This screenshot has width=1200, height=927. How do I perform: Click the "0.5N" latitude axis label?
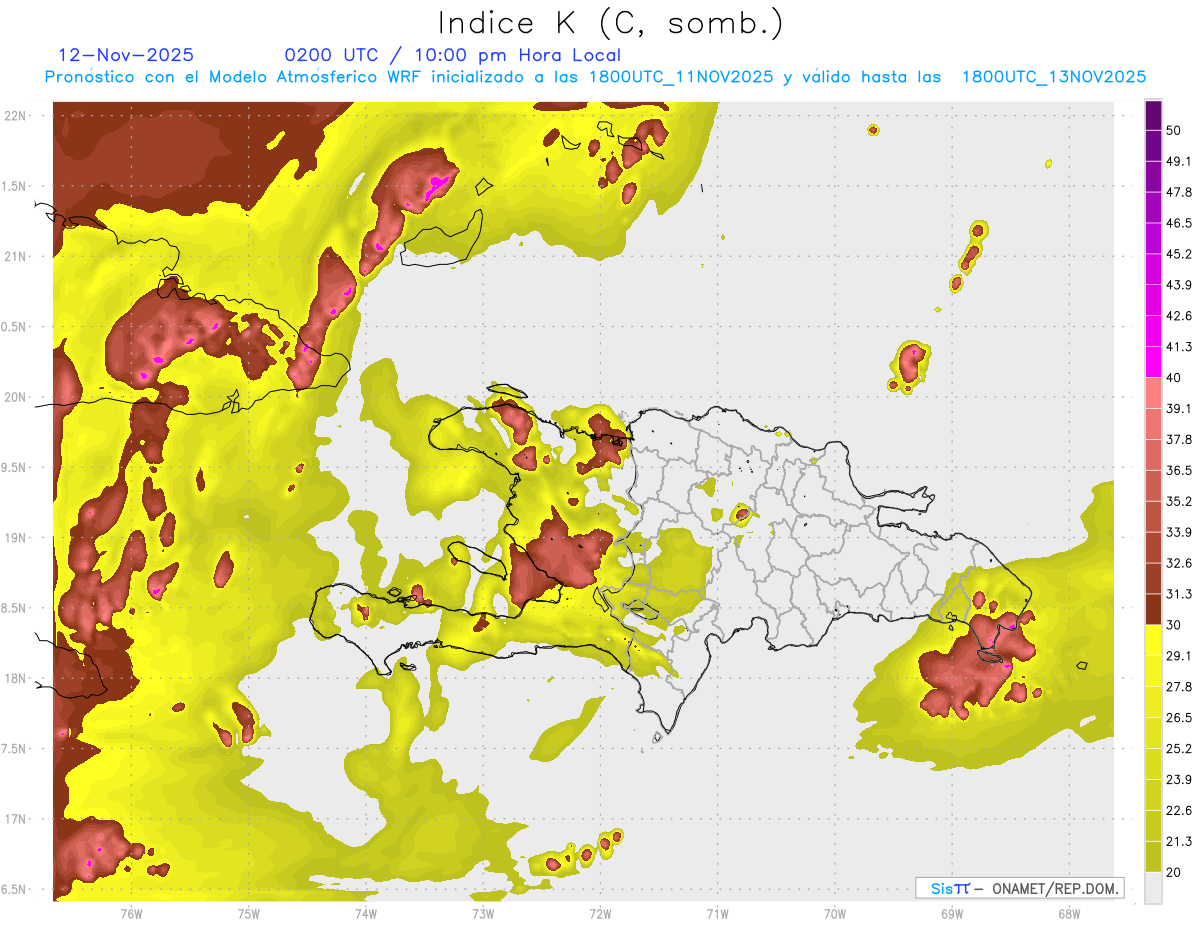[14, 327]
